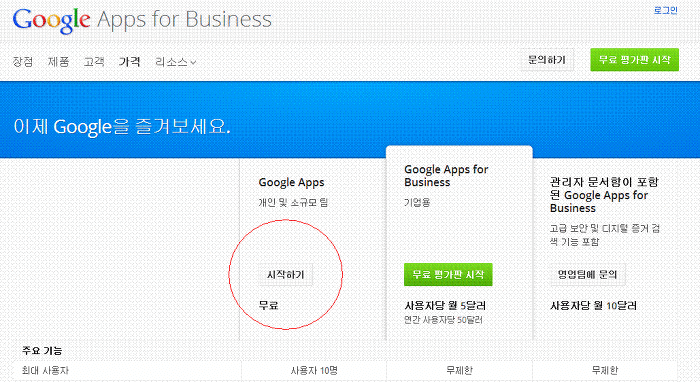Start free trial under Google Apps for Business
The image size is (700, 382).
pyautogui.click(x=448, y=274)
